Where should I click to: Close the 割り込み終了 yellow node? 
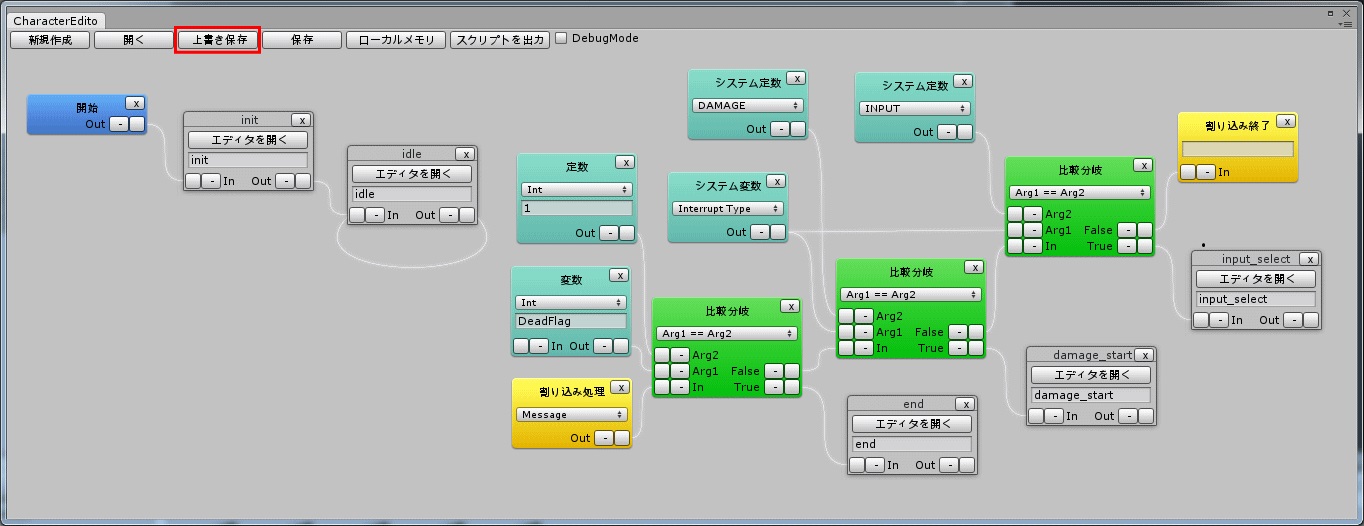tap(1286, 121)
